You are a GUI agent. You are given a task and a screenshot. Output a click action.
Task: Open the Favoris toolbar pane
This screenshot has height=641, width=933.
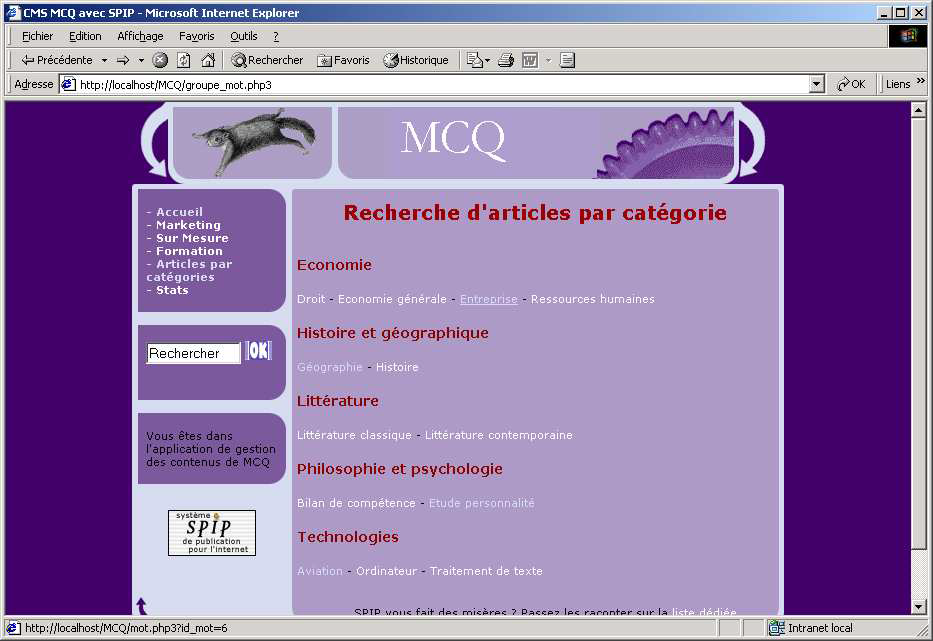tap(343, 60)
